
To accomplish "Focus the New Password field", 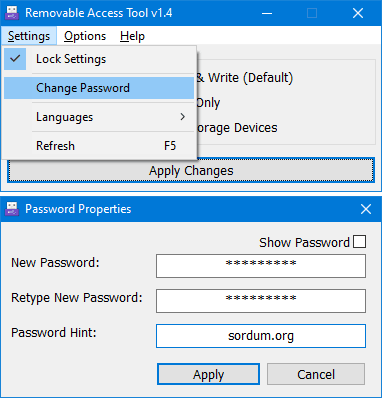I will coord(261,266).
